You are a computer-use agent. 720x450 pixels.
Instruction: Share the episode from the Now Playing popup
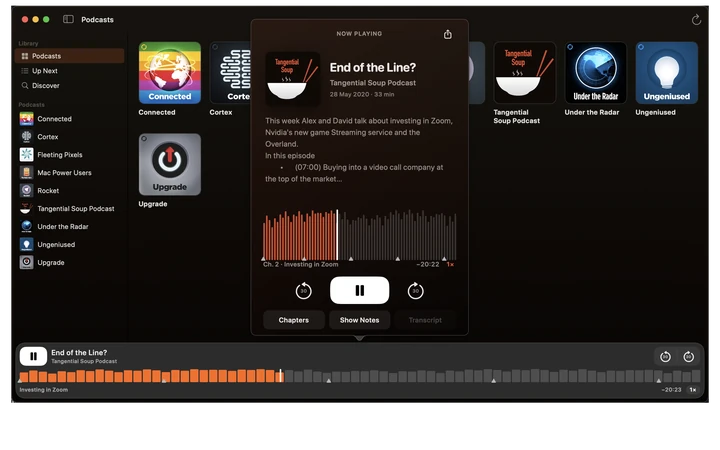447,34
